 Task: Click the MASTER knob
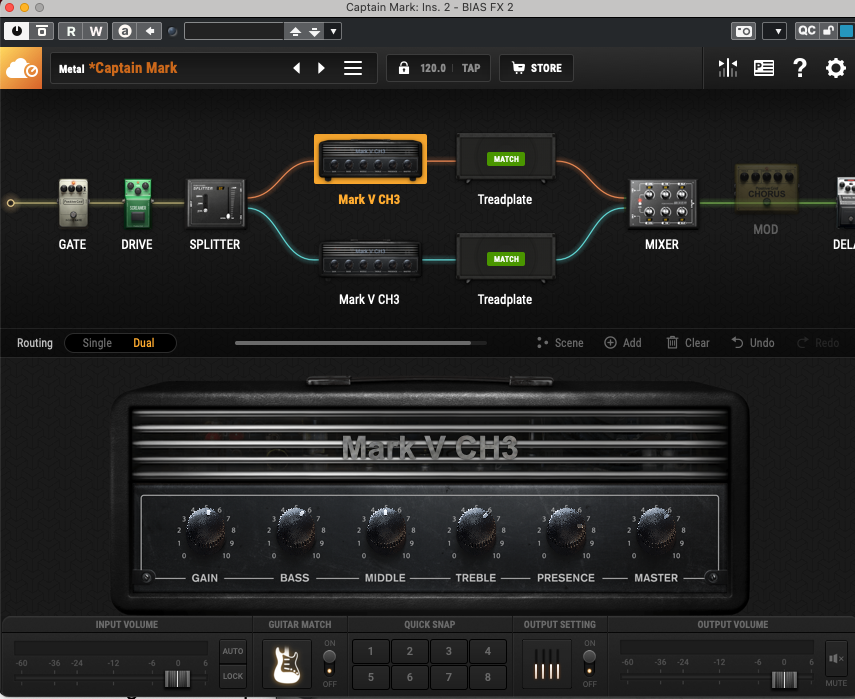tap(657, 528)
